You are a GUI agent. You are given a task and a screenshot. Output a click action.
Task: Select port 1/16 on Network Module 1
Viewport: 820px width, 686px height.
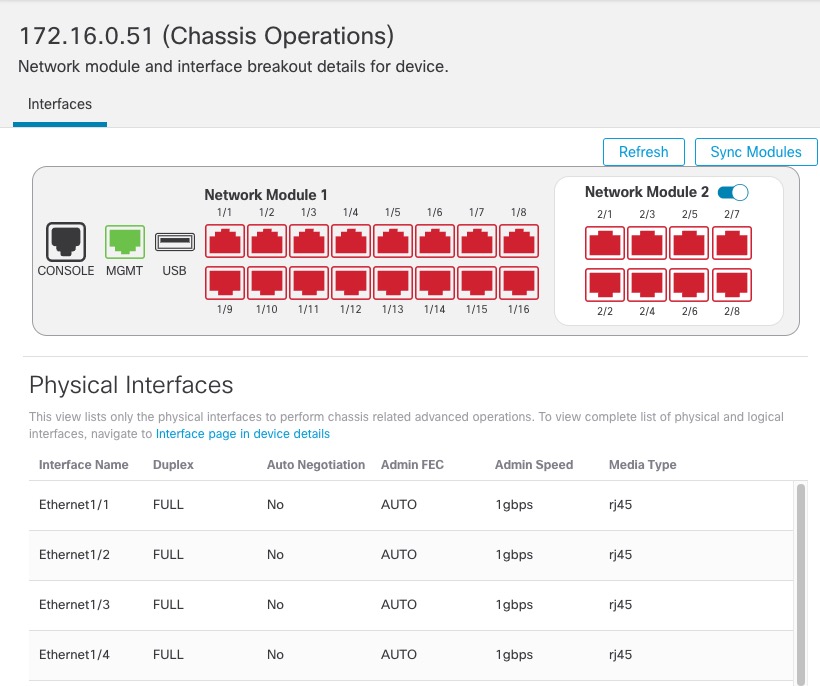(x=518, y=283)
